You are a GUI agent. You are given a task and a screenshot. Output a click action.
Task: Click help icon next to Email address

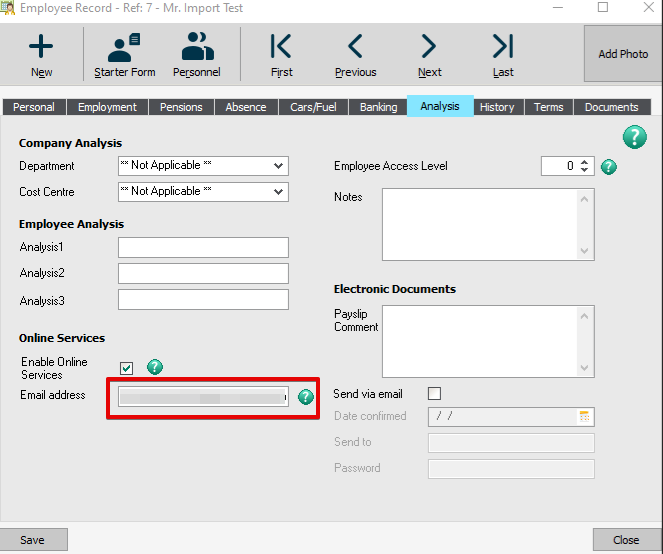[306, 397]
